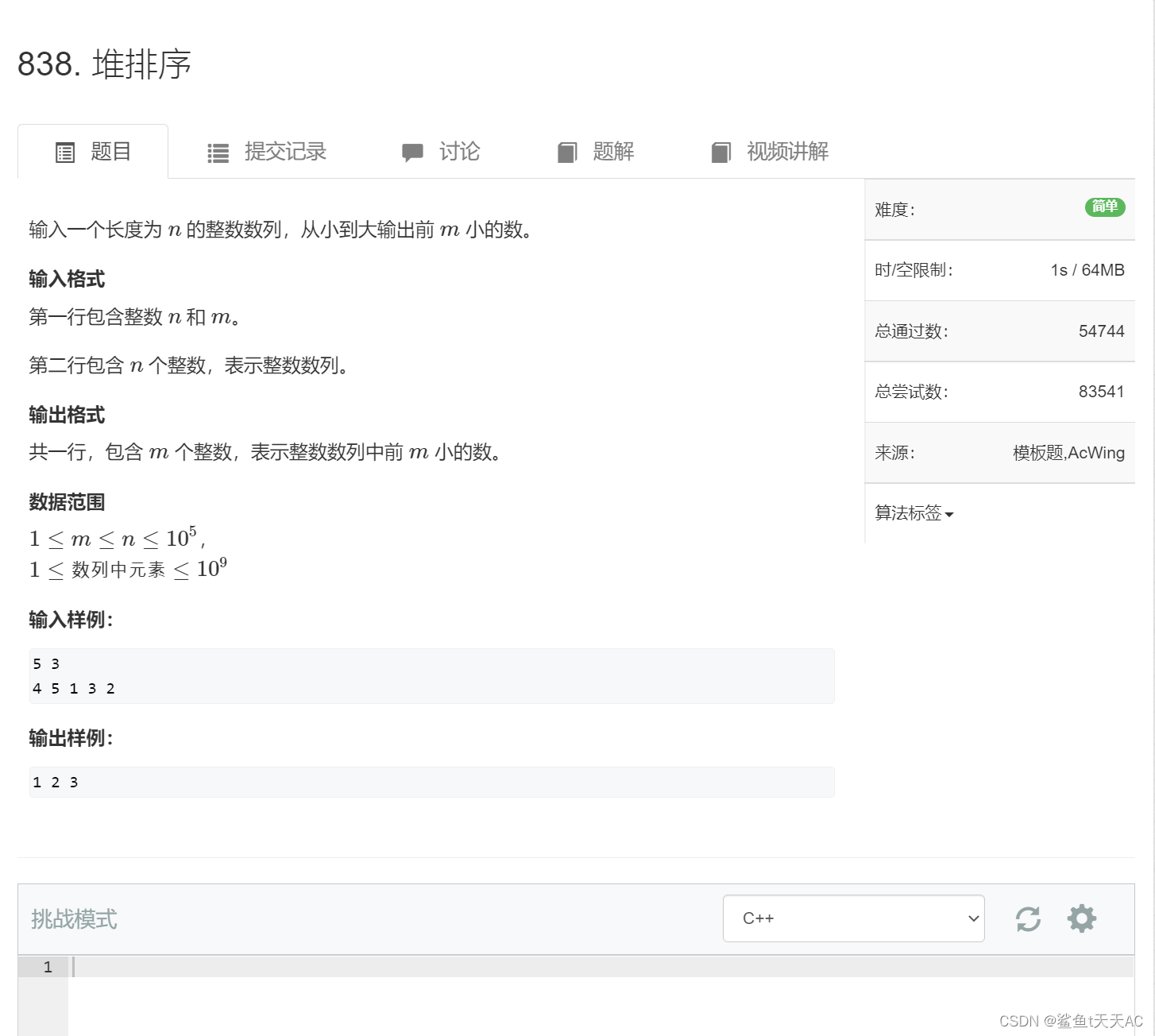Expand the 算法标签 section
The width and height of the screenshot is (1155, 1036).
pyautogui.click(x=912, y=513)
